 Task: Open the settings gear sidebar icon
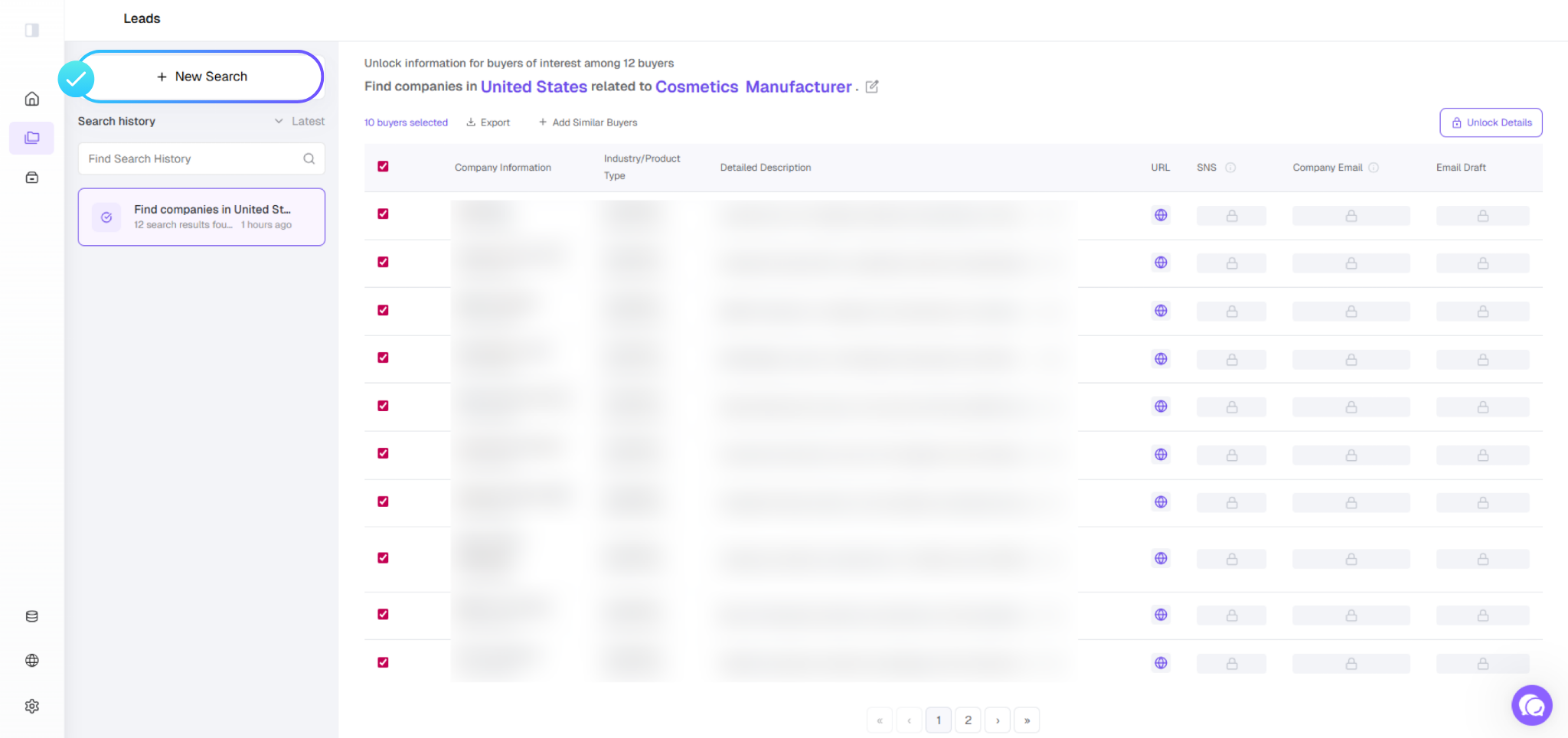(32, 706)
